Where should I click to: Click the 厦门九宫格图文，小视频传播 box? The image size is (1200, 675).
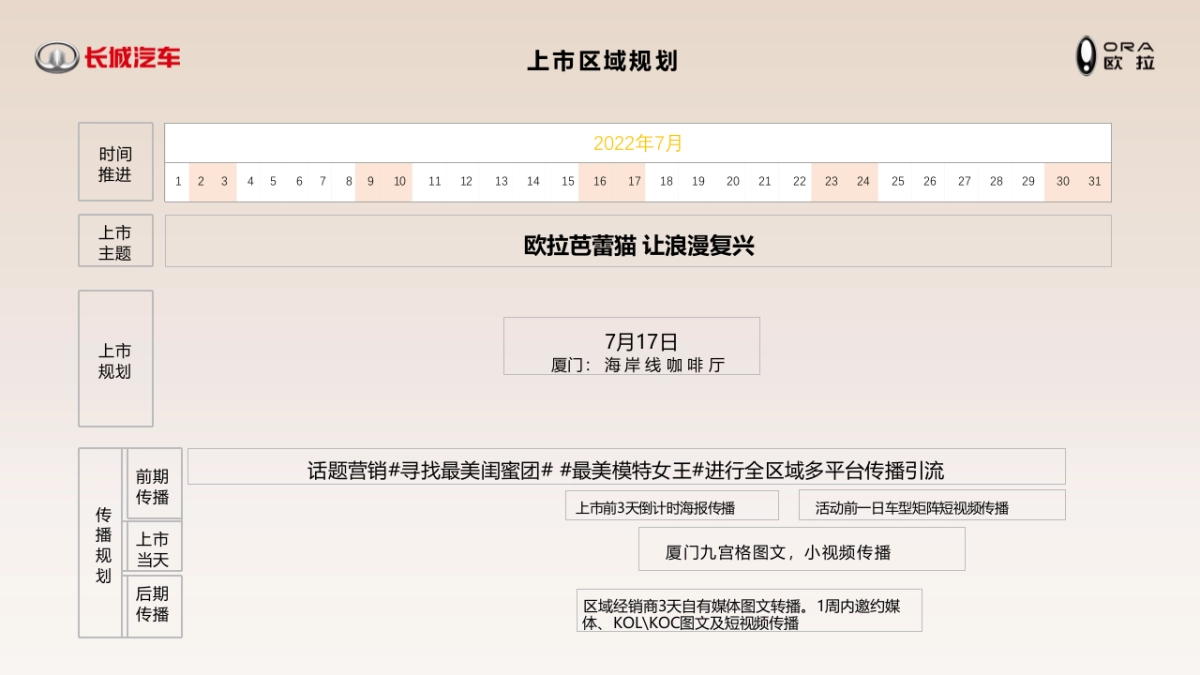(x=800, y=548)
